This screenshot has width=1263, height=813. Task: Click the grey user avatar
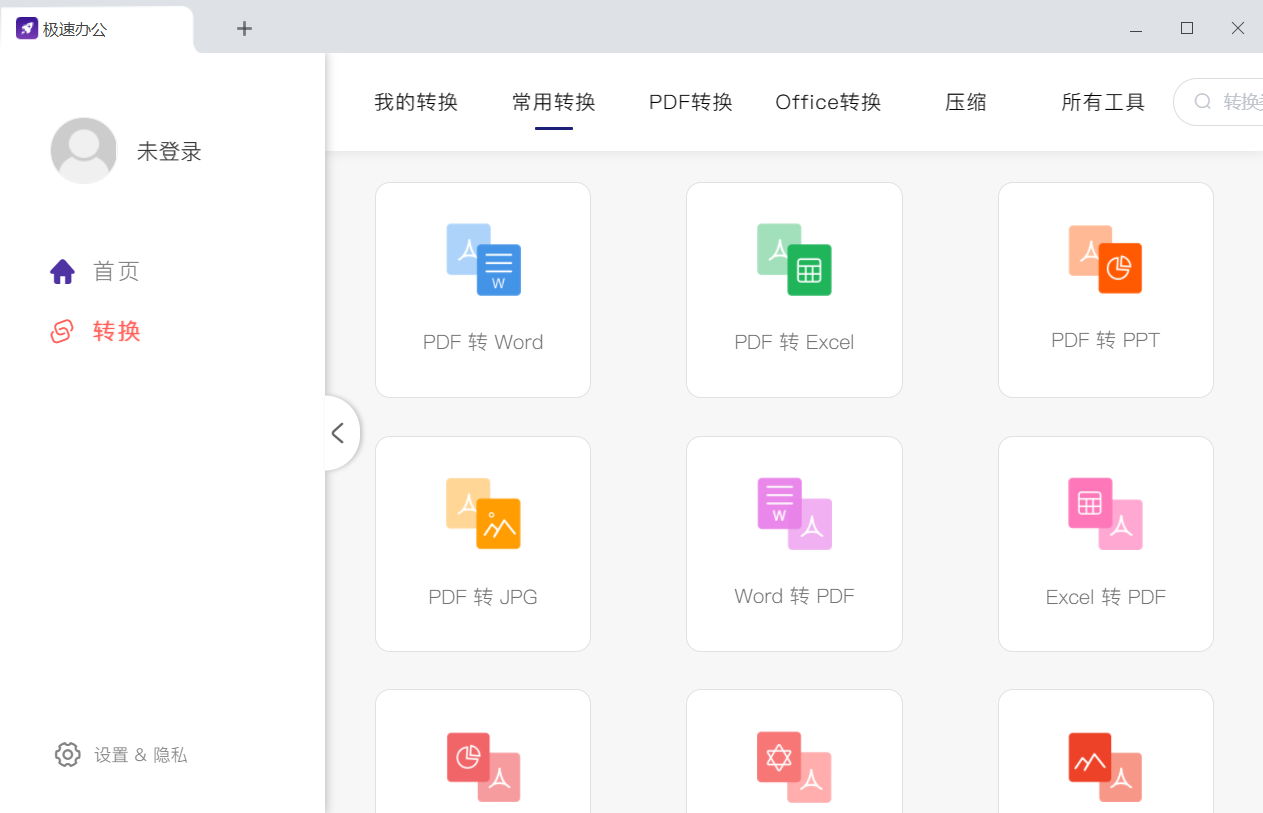84,151
